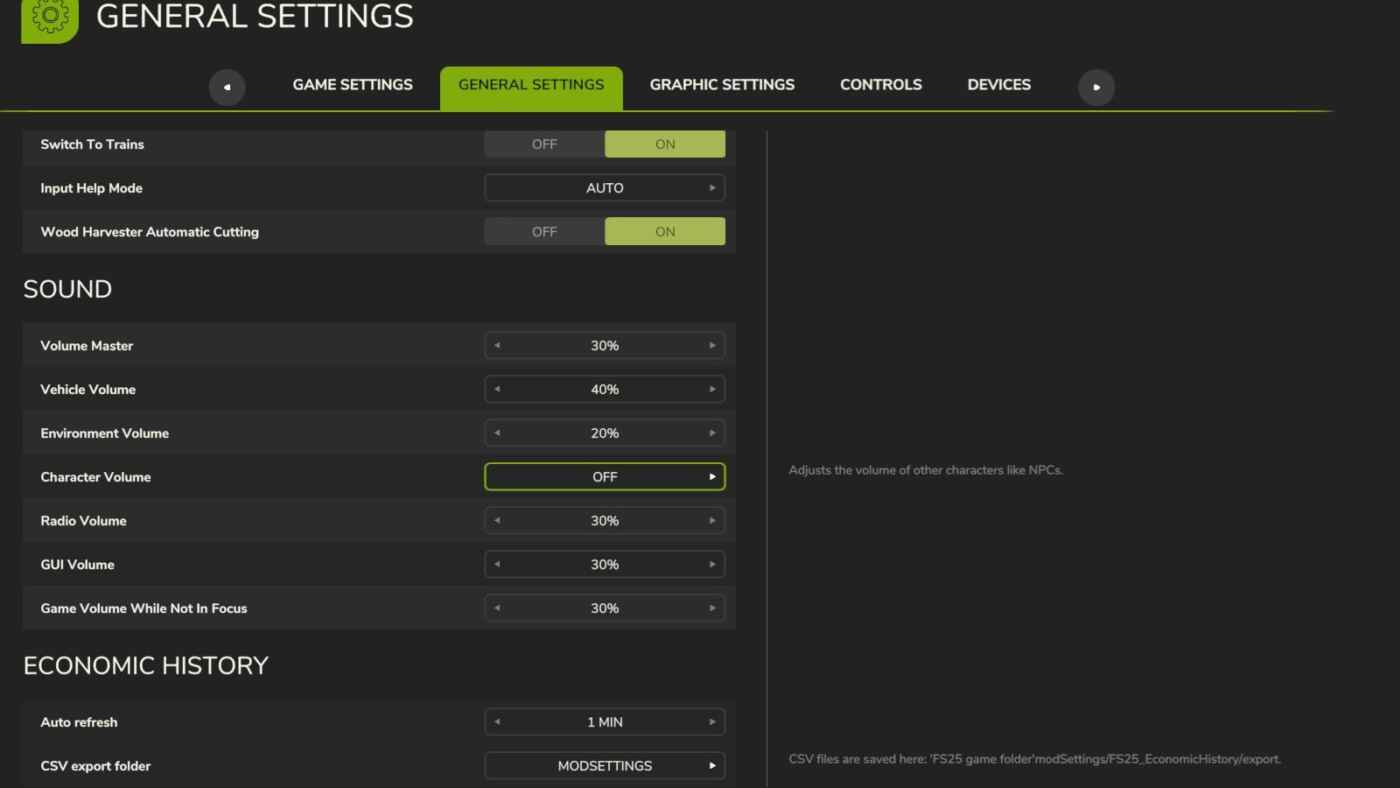The width and height of the screenshot is (1400, 788).
Task: Decrease Vehicle Volume with left arrow
Action: click(497, 390)
